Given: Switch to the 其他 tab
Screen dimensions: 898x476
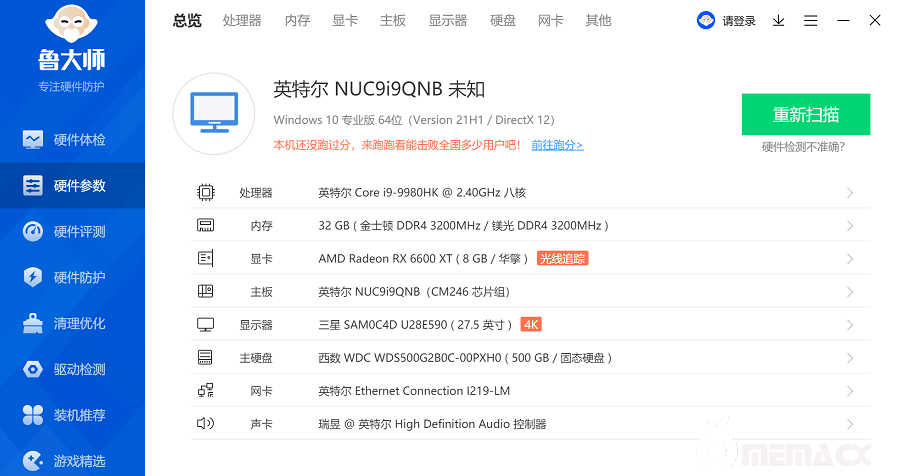Looking at the screenshot, I should (x=598, y=21).
